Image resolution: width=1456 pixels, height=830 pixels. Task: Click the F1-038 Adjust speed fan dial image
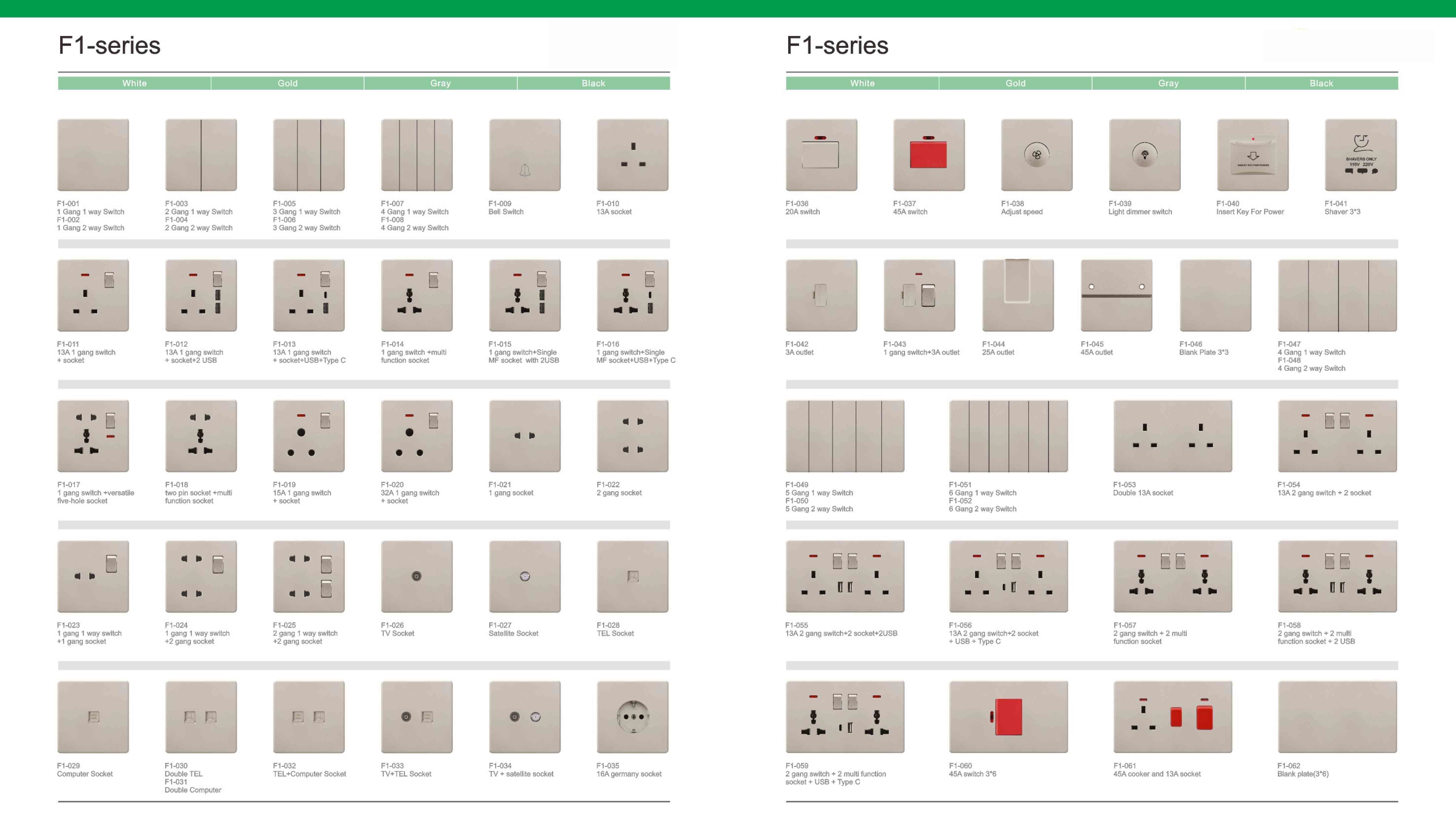tap(1037, 155)
